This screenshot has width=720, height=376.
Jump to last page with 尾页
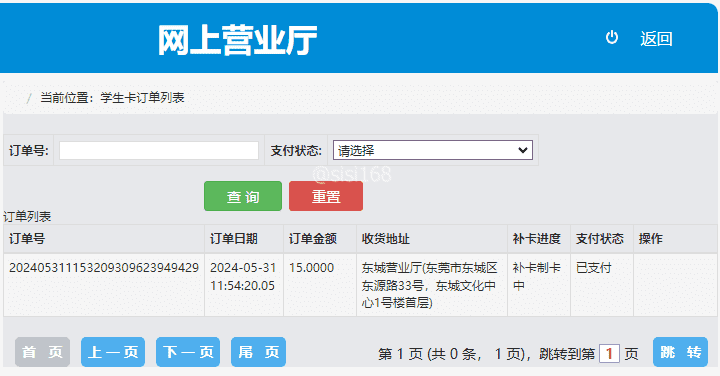tap(259, 352)
